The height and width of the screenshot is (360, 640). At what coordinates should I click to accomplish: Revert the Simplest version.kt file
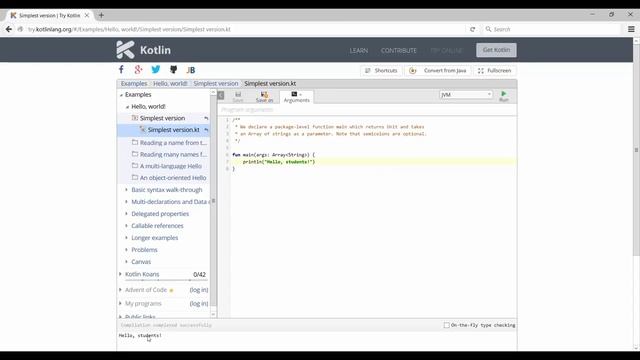point(206,130)
